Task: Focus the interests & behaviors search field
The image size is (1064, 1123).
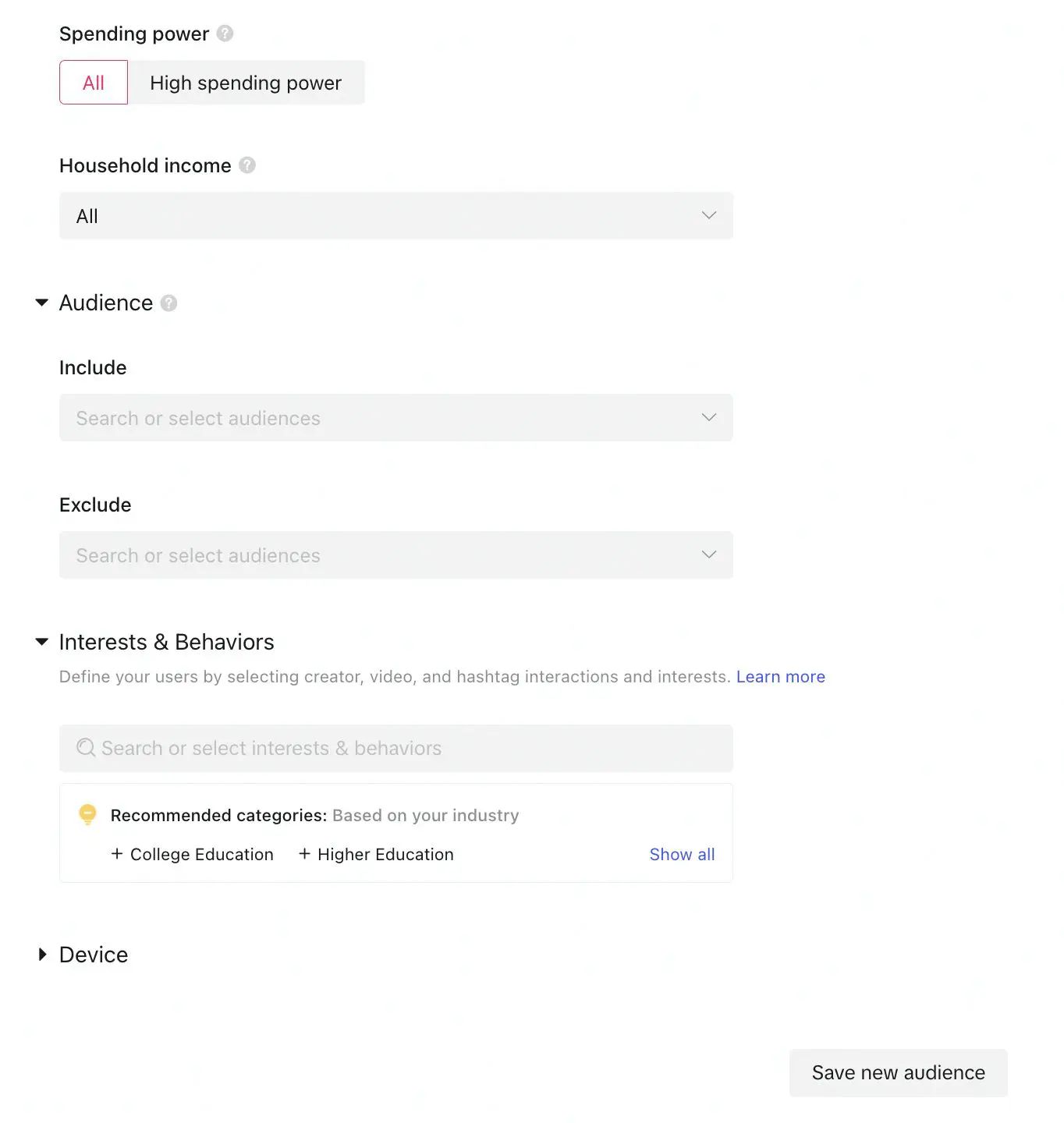Action: tap(396, 749)
